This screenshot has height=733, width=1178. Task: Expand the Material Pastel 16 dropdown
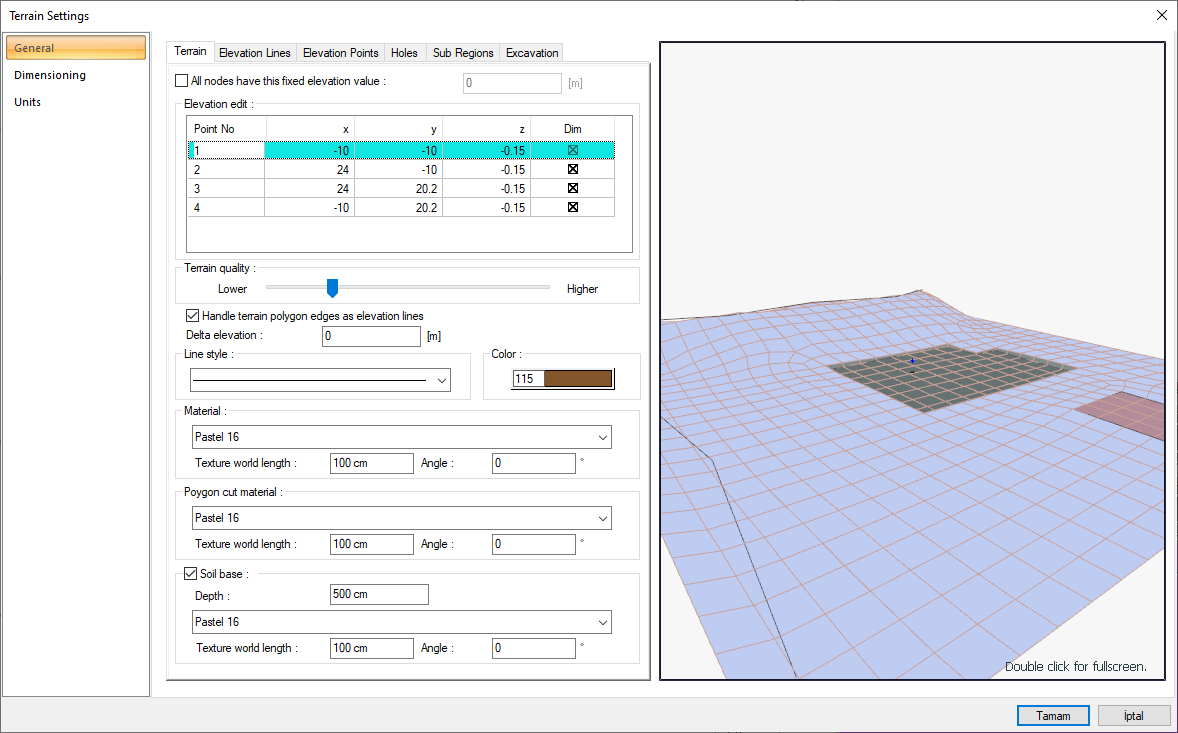point(602,437)
